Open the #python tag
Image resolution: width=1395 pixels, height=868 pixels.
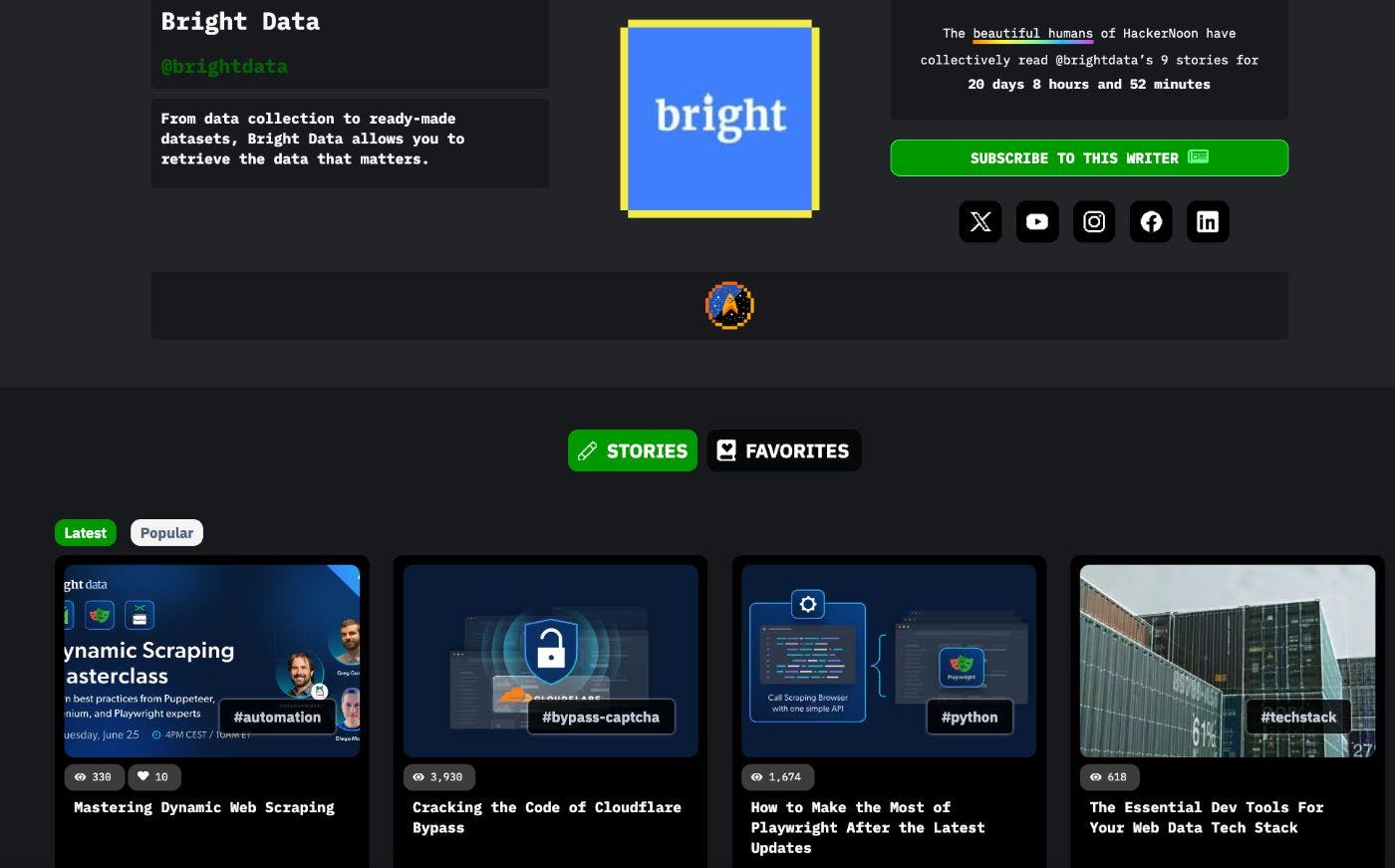tap(969, 717)
